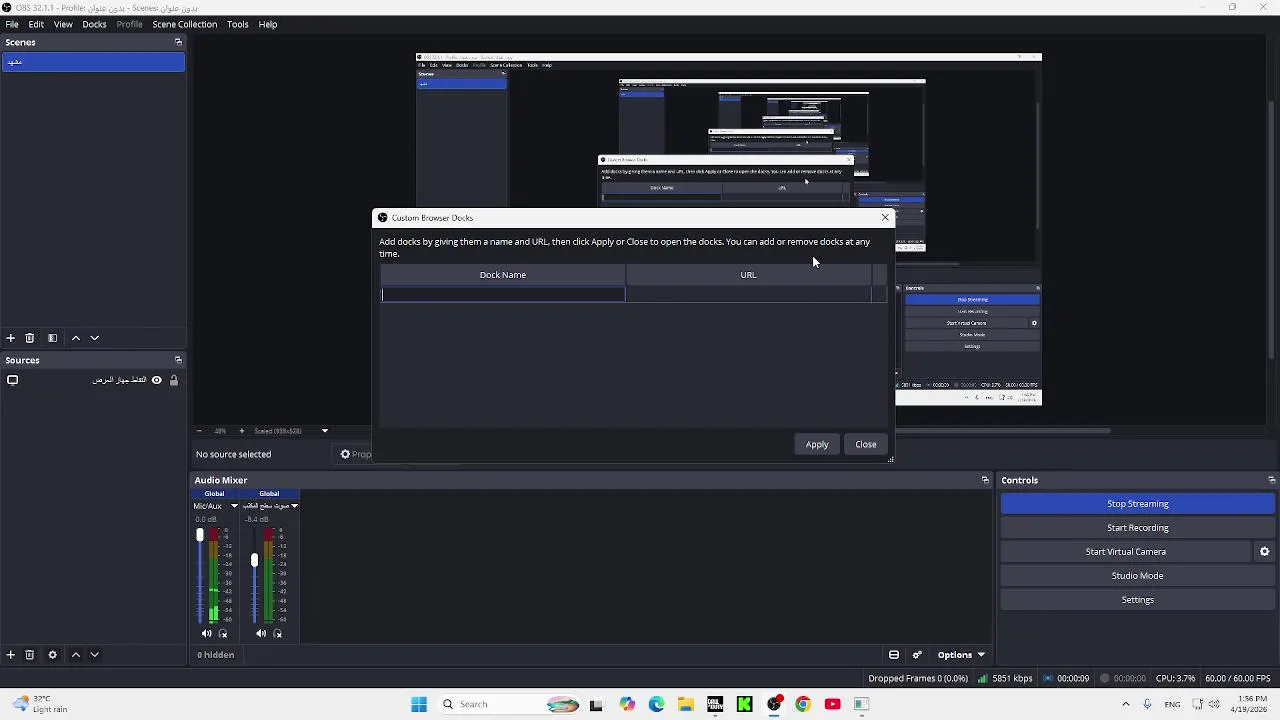Open virtual camera settings gear icon

click(1264, 552)
